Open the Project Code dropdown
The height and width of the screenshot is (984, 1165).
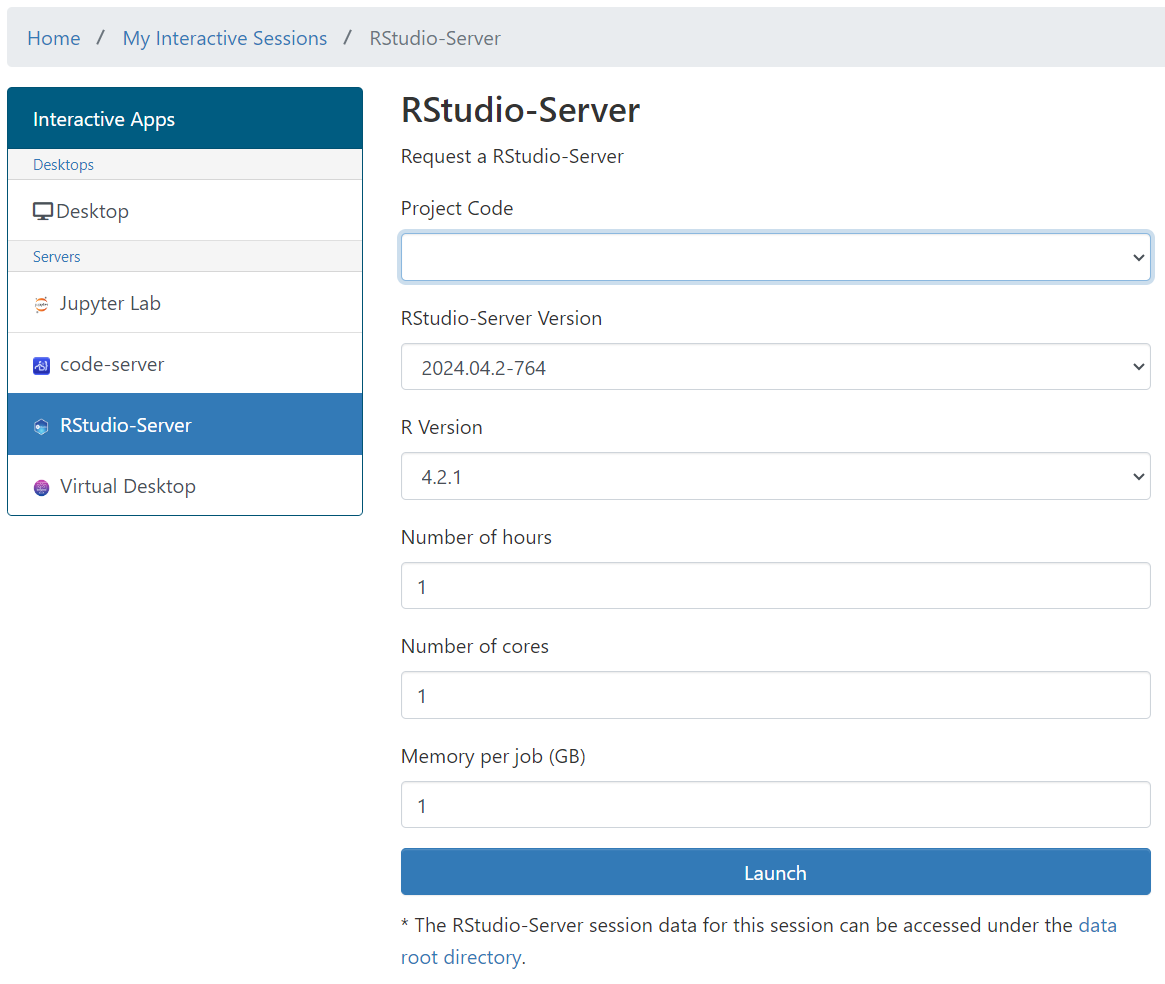[x=775, y=258]
